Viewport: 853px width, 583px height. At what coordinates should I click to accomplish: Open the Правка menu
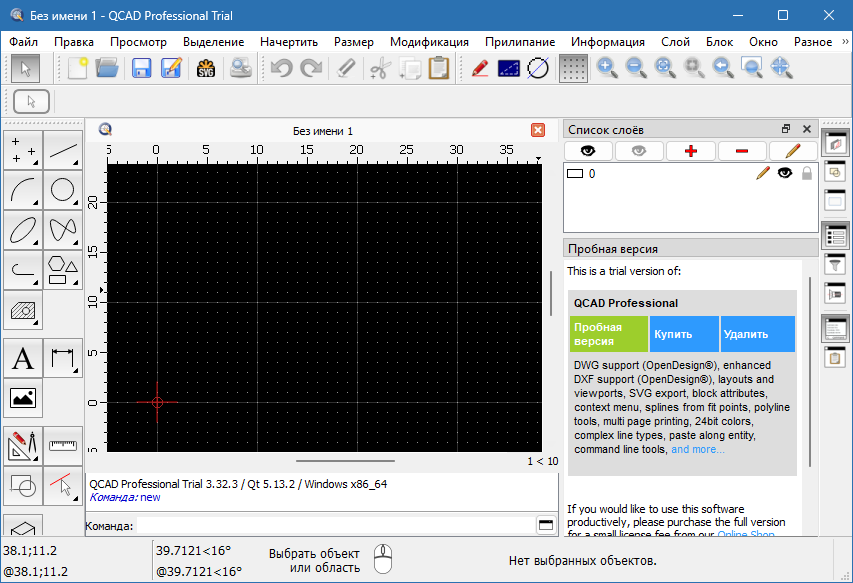[73, 42]
